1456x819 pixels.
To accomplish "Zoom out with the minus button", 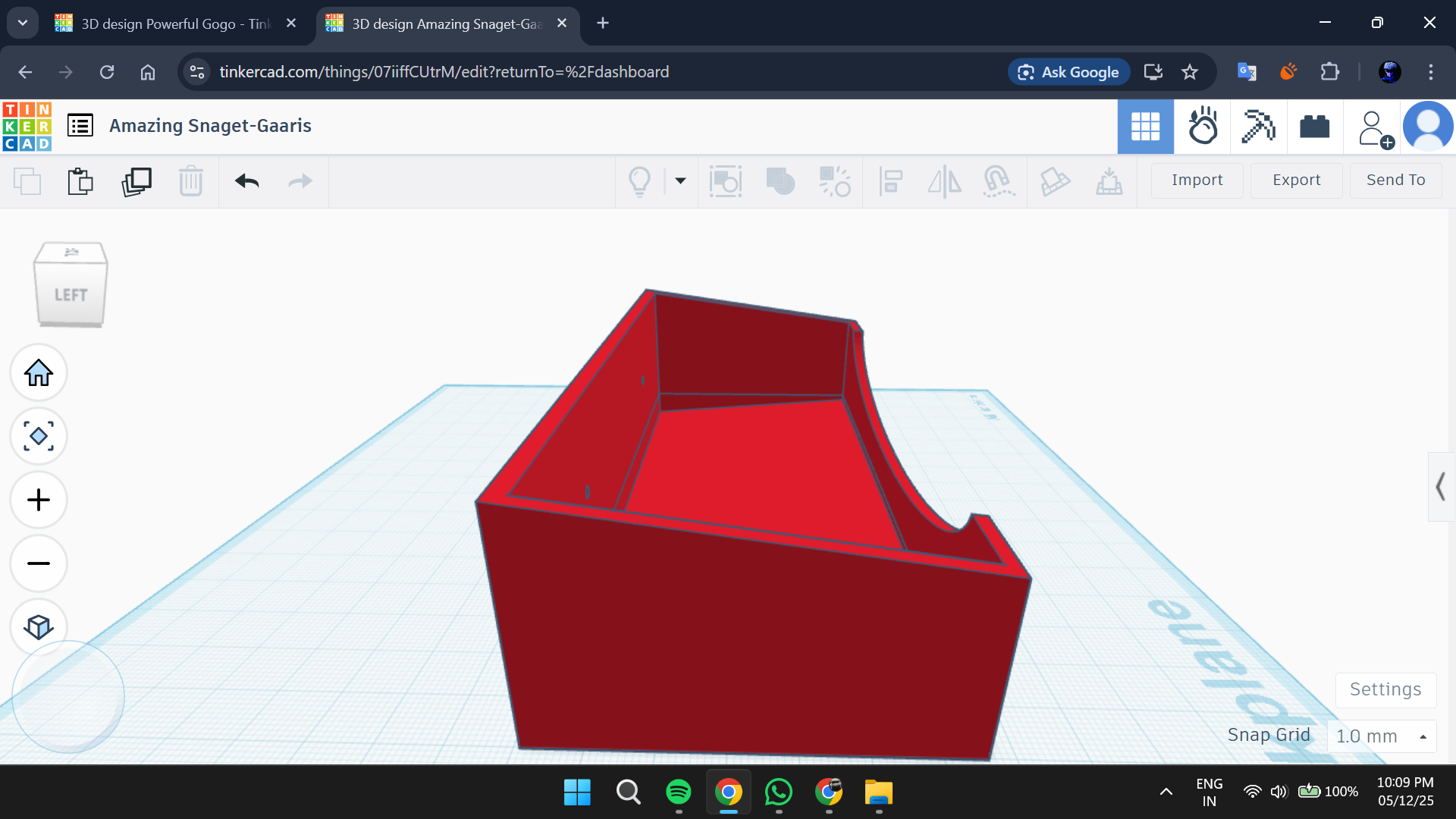I will pos(39,563).
